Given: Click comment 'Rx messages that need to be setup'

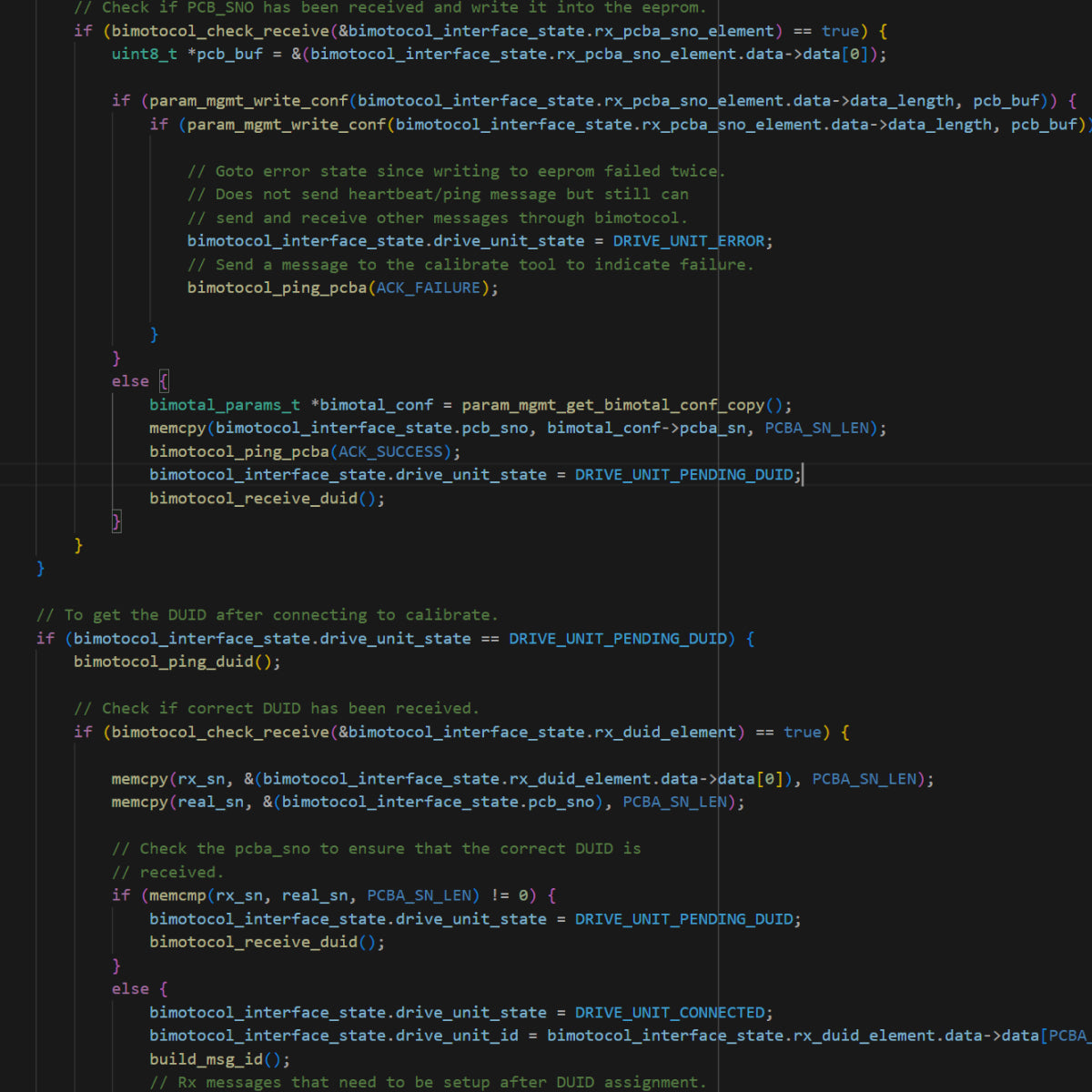Looking at the screenshot, I should tap(428, 1082).
